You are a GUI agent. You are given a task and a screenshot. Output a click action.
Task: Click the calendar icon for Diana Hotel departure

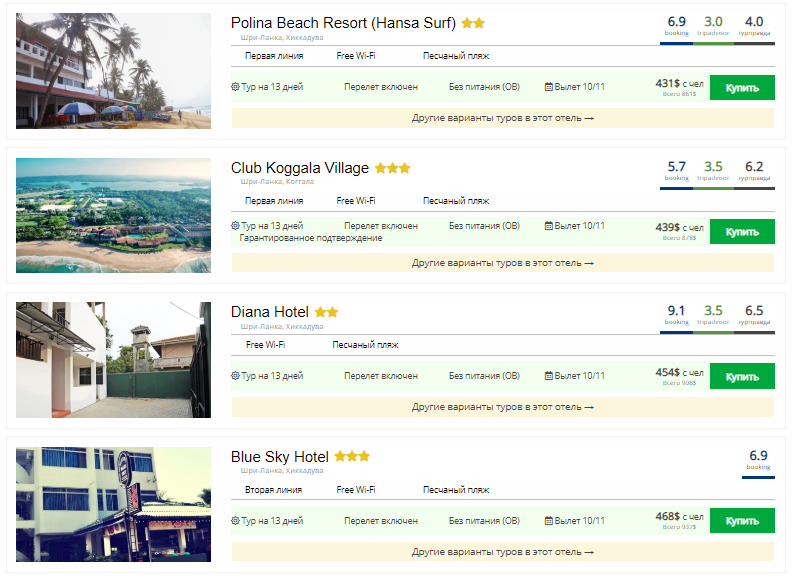[548, 376]
